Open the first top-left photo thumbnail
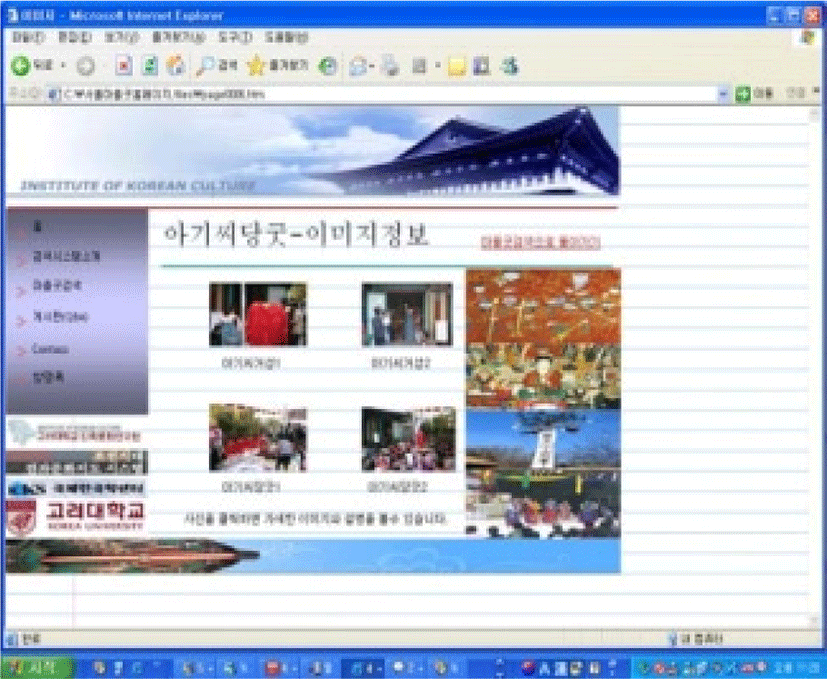Image resolution: width=827 pixels, height=679 pixels. click(257, 314)
